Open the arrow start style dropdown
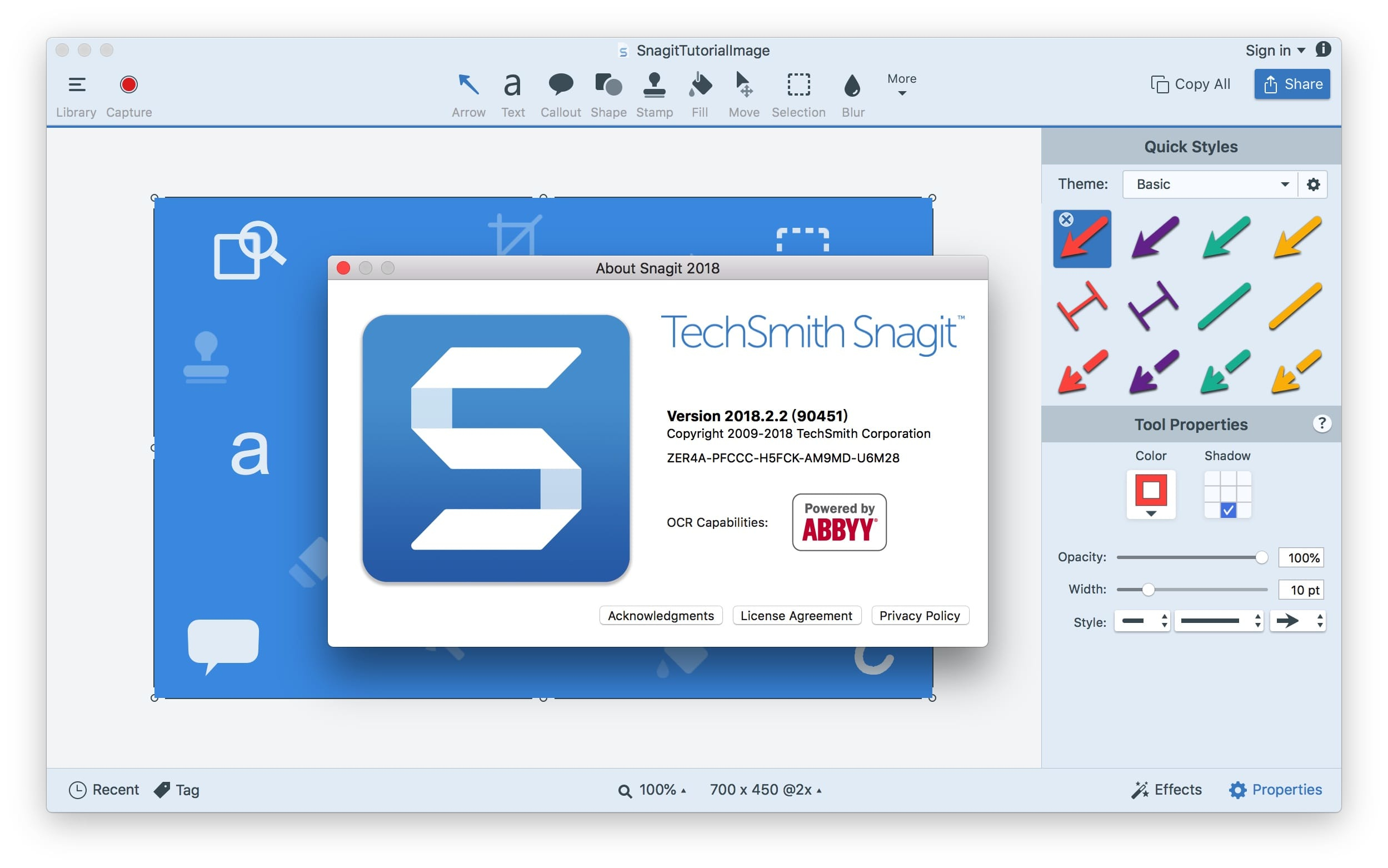 1142,621
